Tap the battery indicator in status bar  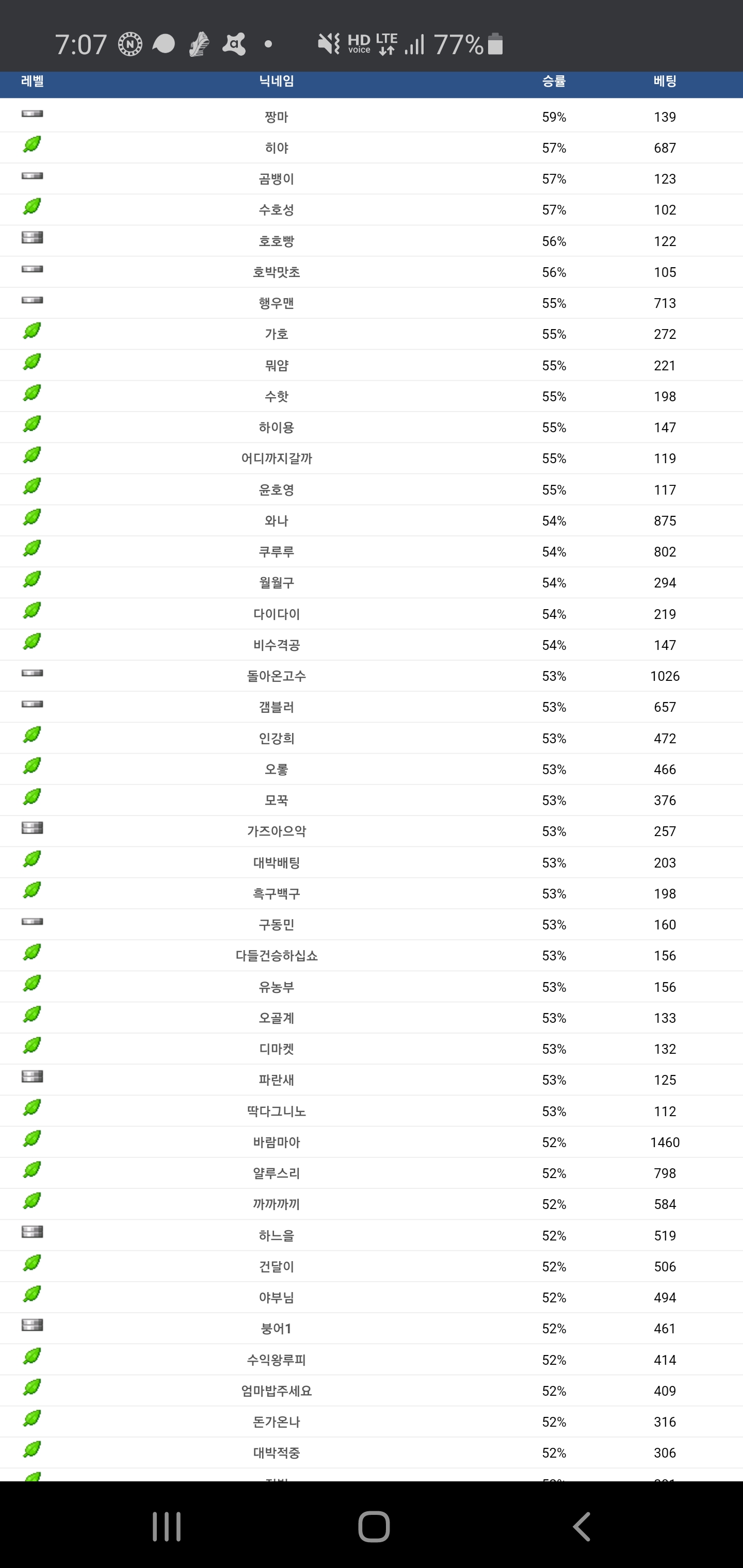[x=496, y=44]
